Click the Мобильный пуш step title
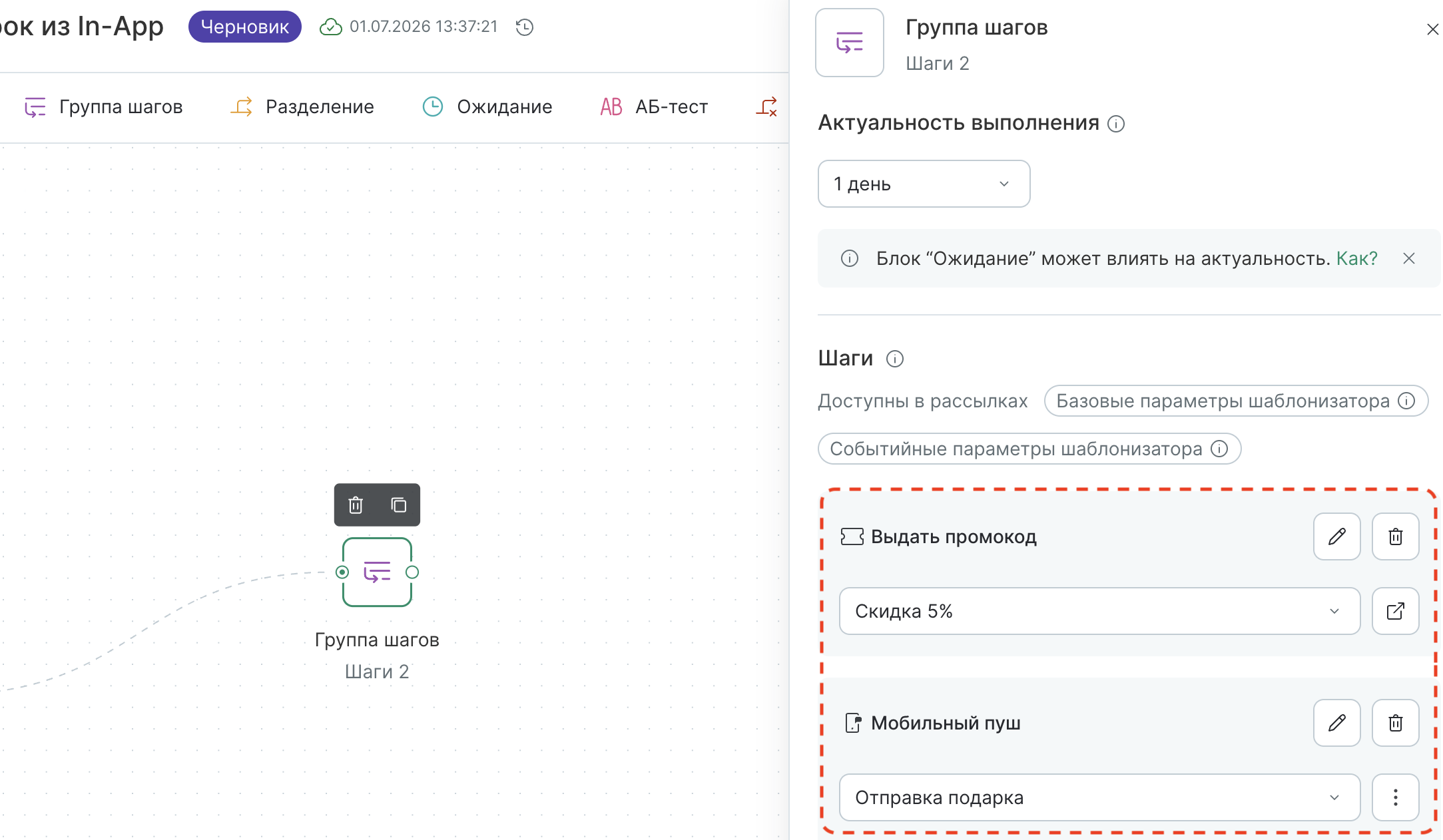1443x840 pixels. pyautogui.click(x=946, y=723)
